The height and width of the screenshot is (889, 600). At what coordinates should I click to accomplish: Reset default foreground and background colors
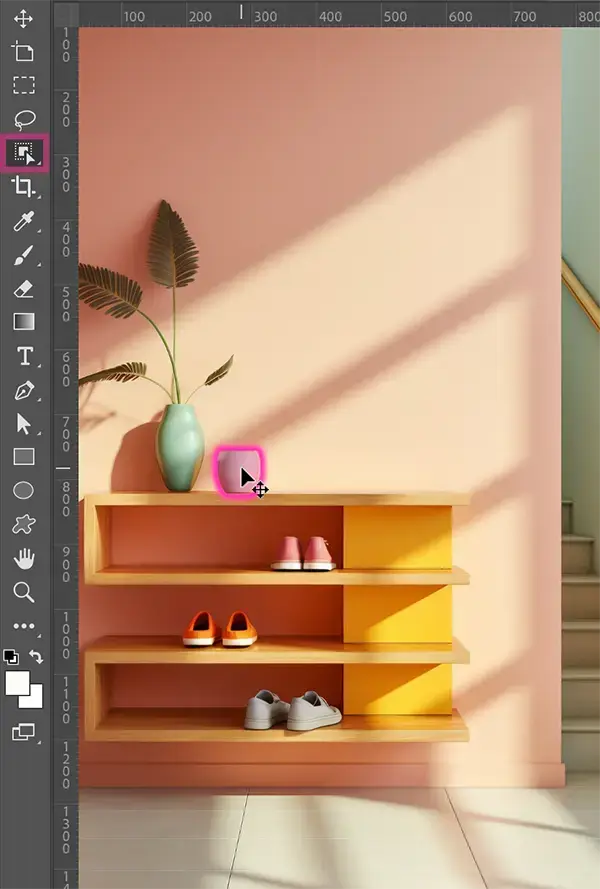click(x=11, y=657)
